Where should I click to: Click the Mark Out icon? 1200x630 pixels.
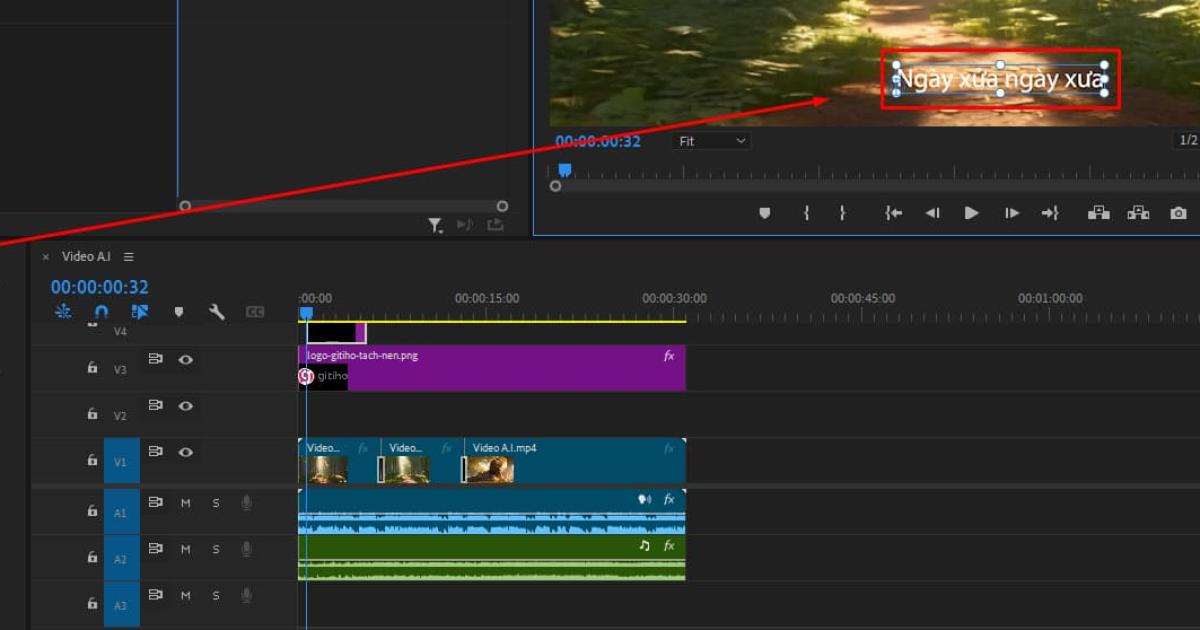(x=842, y=212)
